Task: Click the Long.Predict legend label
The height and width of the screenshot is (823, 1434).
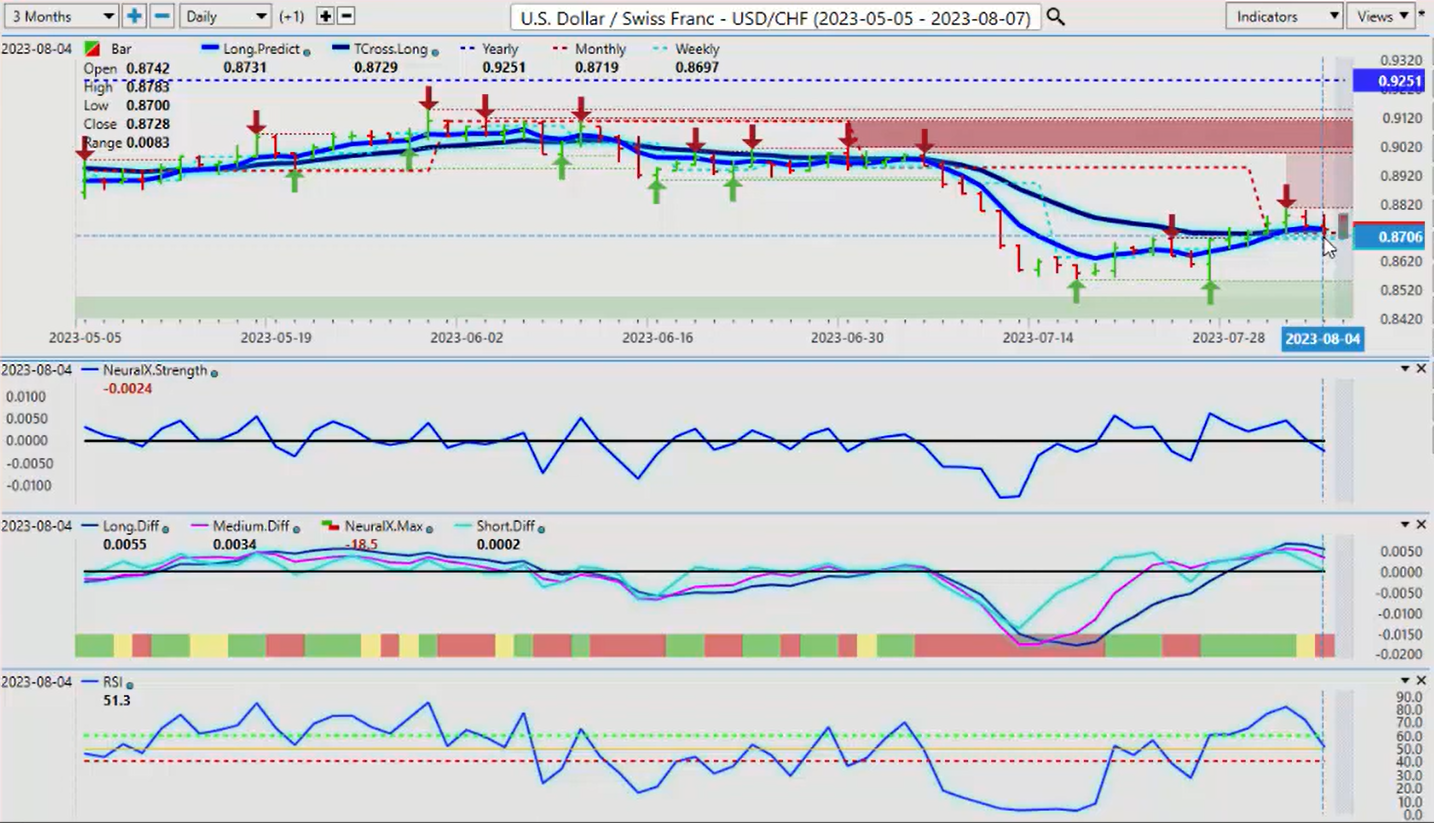Action: click(263, 49)
